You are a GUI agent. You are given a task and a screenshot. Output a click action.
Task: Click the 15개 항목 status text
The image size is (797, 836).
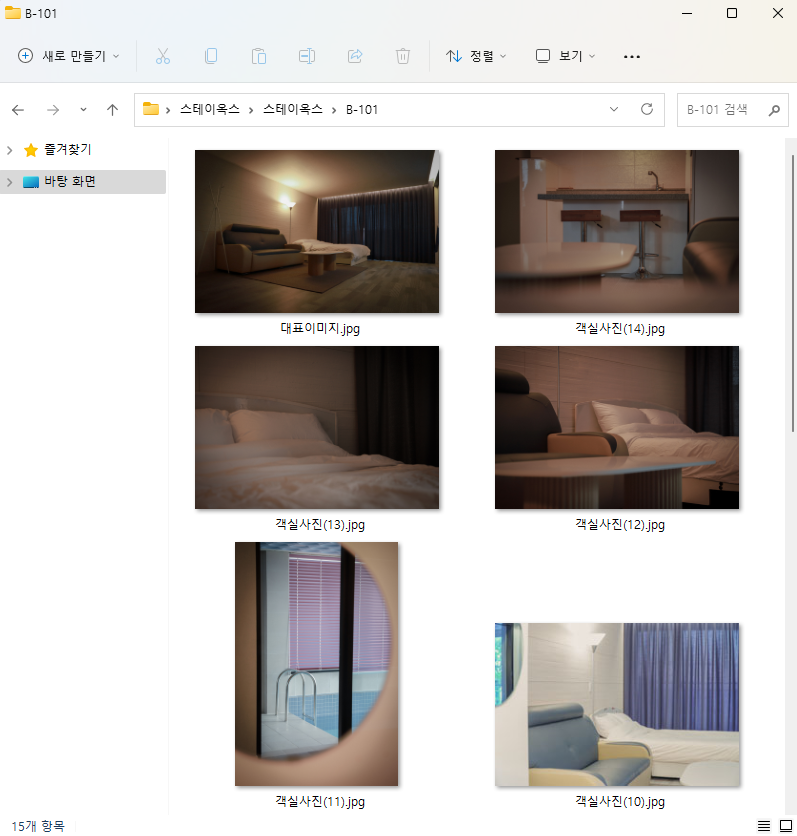pos(38,826)
